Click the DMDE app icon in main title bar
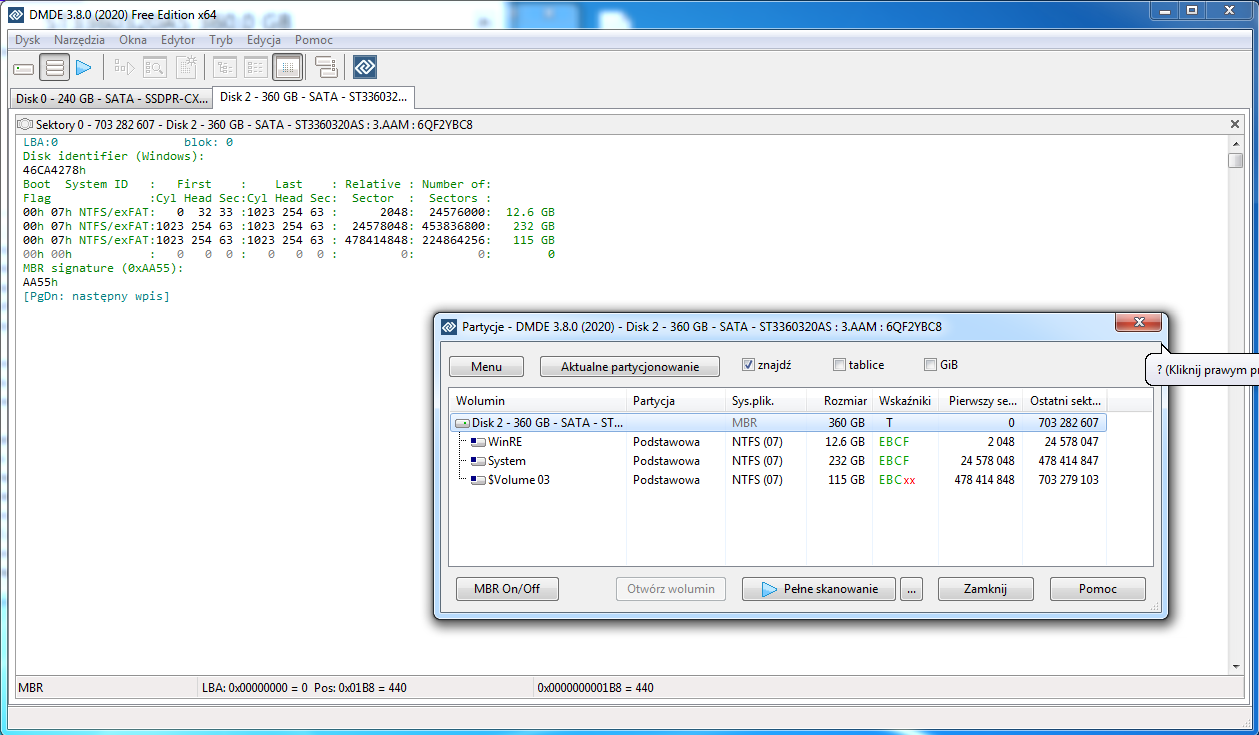1259x735 pixels. (16, 13)
